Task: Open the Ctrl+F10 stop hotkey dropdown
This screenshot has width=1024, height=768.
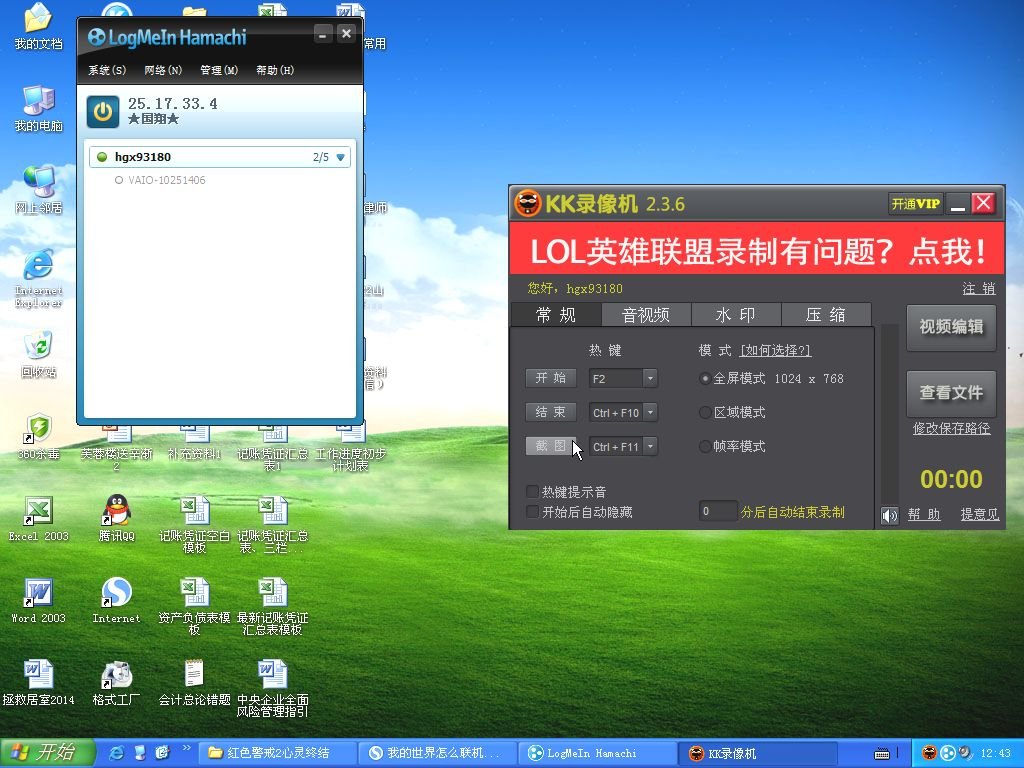Action: [649, 412]
